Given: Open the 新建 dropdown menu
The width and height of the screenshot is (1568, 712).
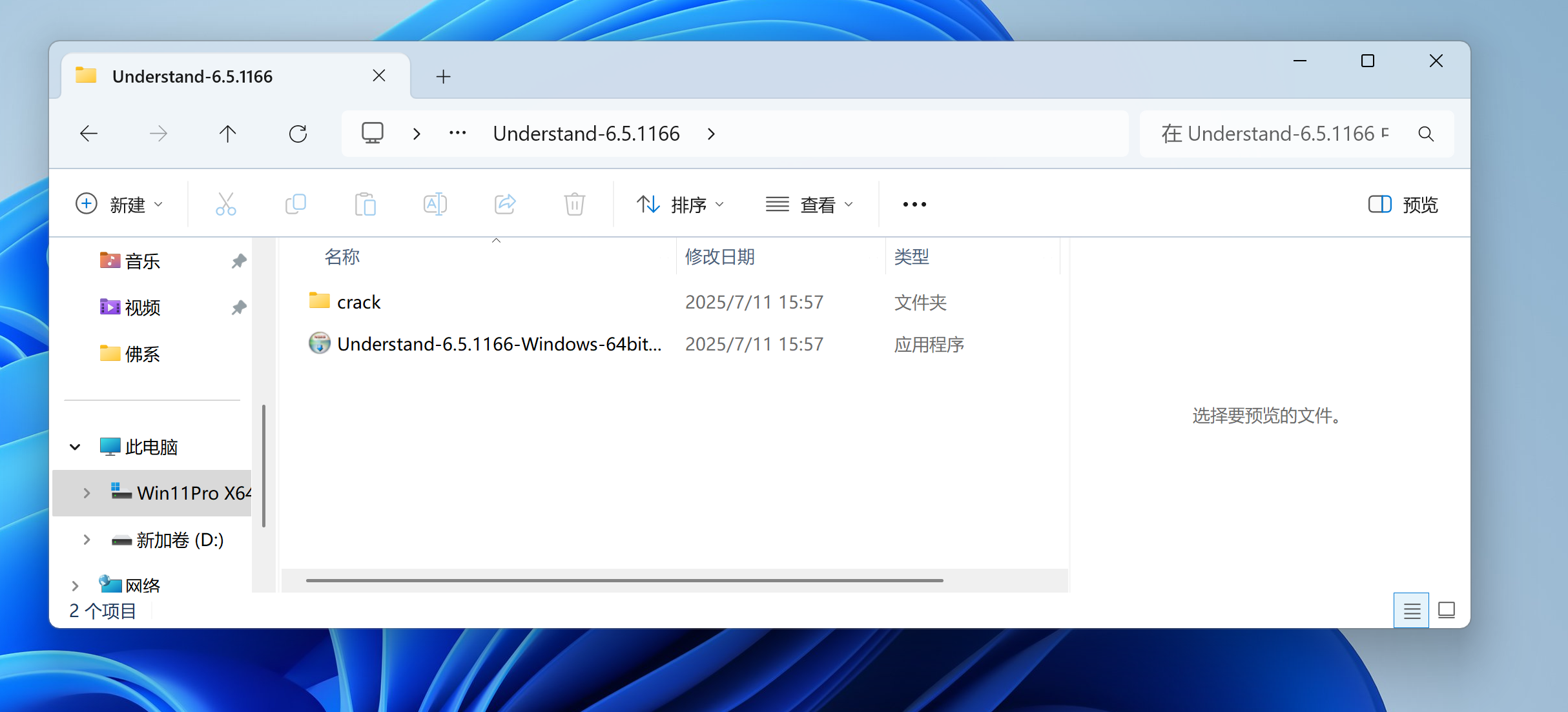Looking at the screenshot, I should (x=119, y=205).
